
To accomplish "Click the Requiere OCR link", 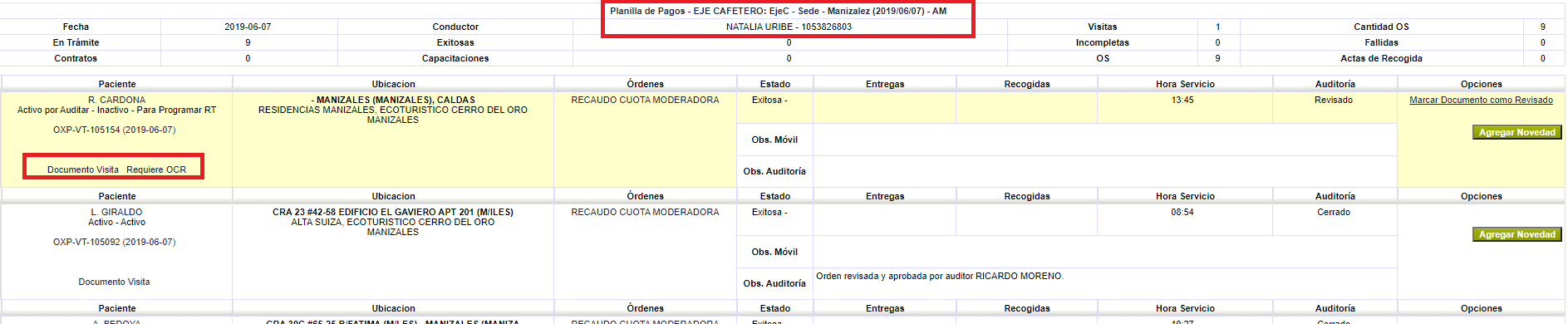I will (x=156, y=169).
